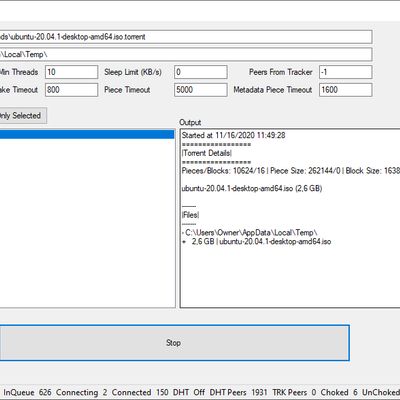400x400 pixels.
Task: Click 'TRK Peers 0' status bar entry
Action: (294, 392)
